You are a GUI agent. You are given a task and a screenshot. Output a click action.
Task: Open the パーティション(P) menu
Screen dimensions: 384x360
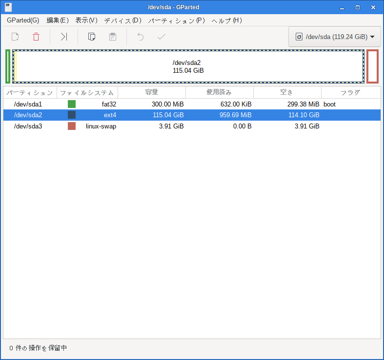(x=176, y=20)
